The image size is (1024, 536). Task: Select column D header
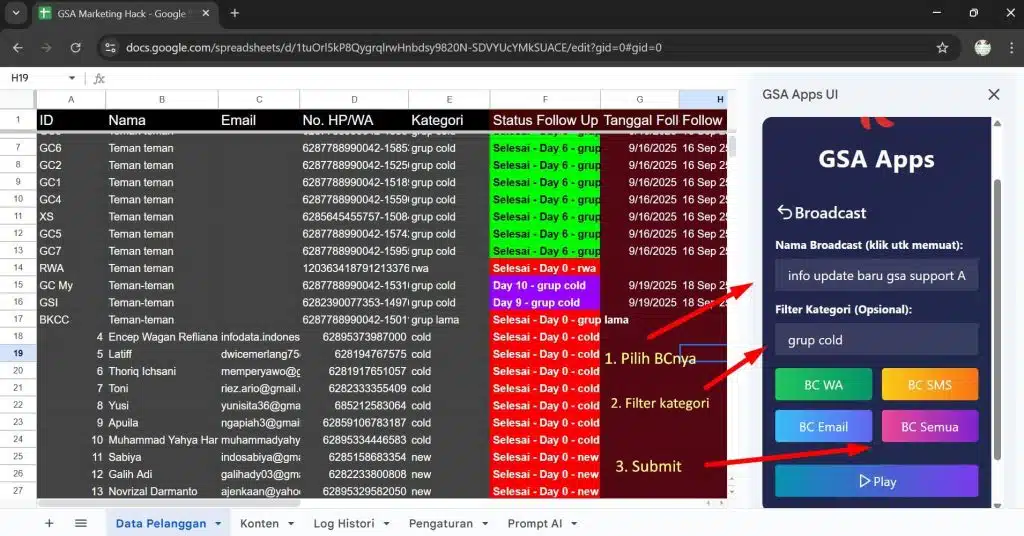[x=354, y=99]
